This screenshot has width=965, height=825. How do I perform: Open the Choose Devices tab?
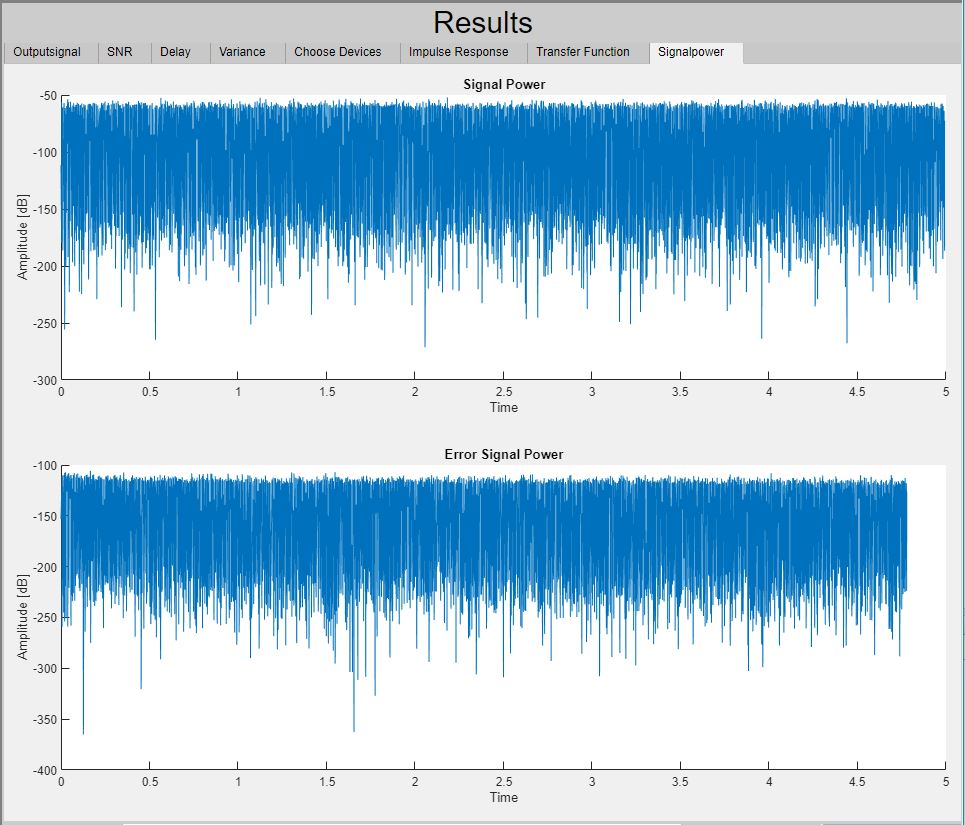point(337,52)
